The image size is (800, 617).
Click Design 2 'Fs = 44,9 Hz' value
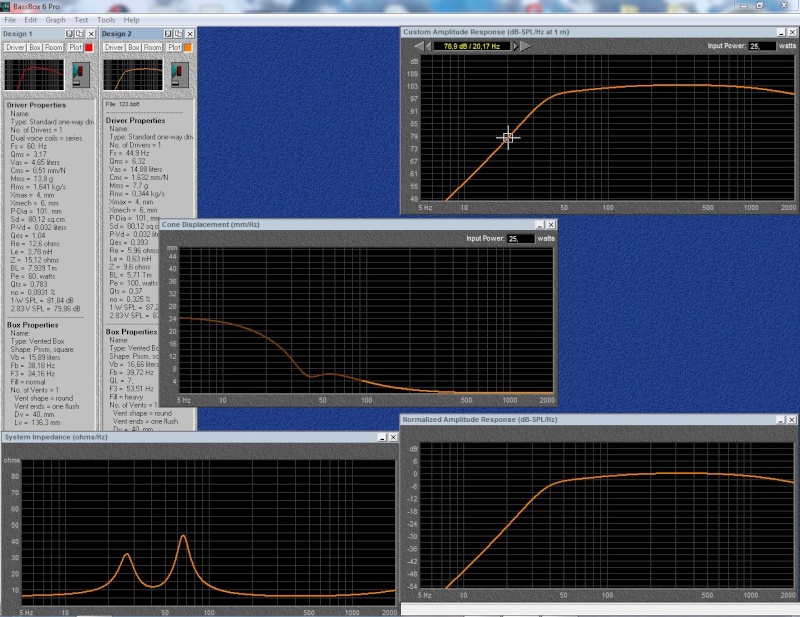[x=129, y=153]
